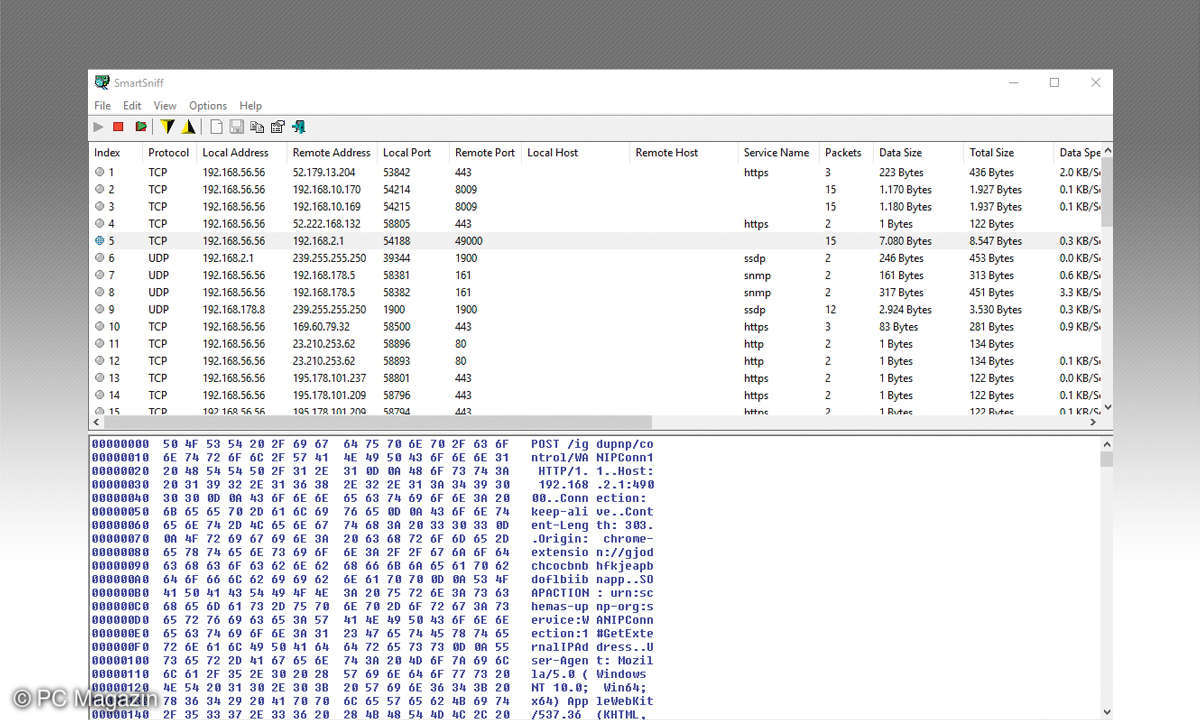This screenshot has height=720, width=1200.
Task: Open the Help menu
Action: point(251,105)
